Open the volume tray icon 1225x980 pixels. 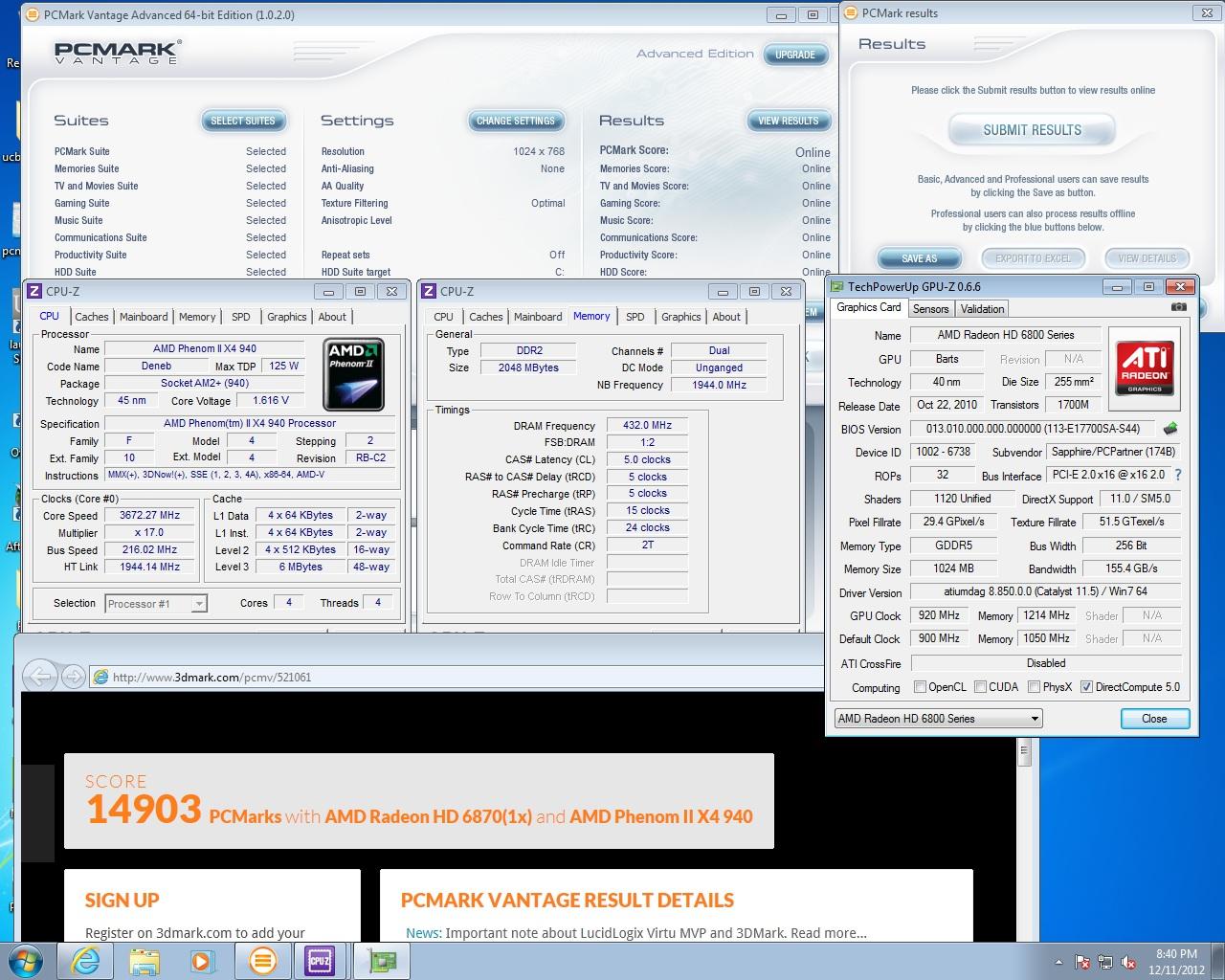click(1128, 962)
